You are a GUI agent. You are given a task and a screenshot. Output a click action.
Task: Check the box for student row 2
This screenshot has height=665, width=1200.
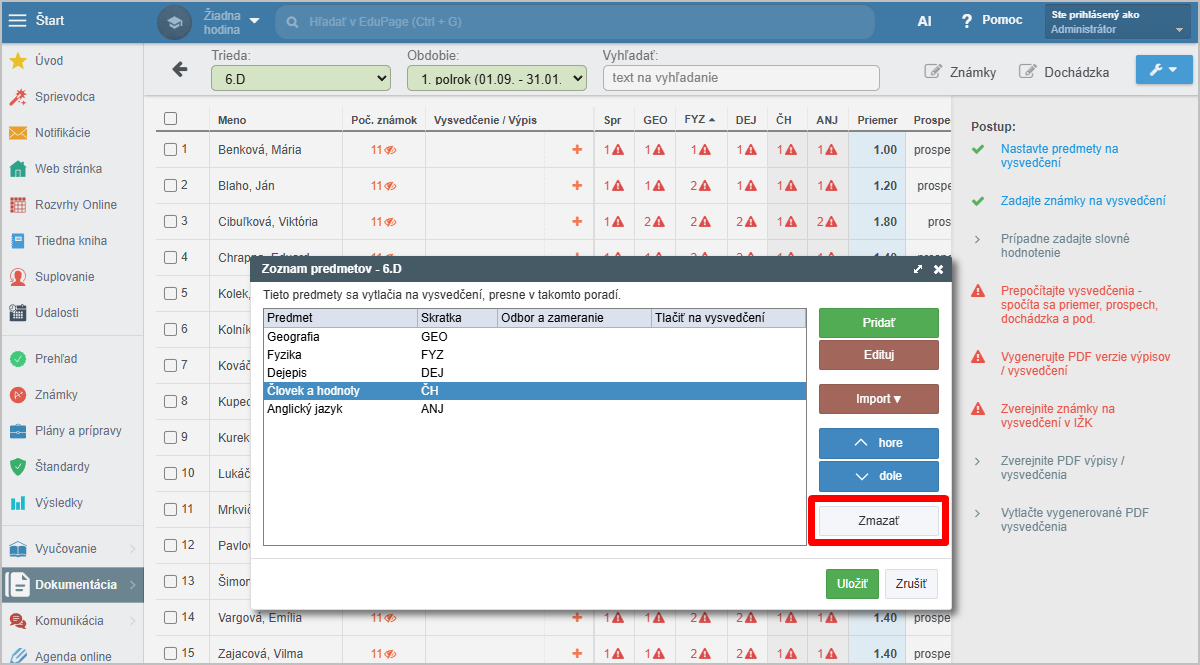pos(170,185)
